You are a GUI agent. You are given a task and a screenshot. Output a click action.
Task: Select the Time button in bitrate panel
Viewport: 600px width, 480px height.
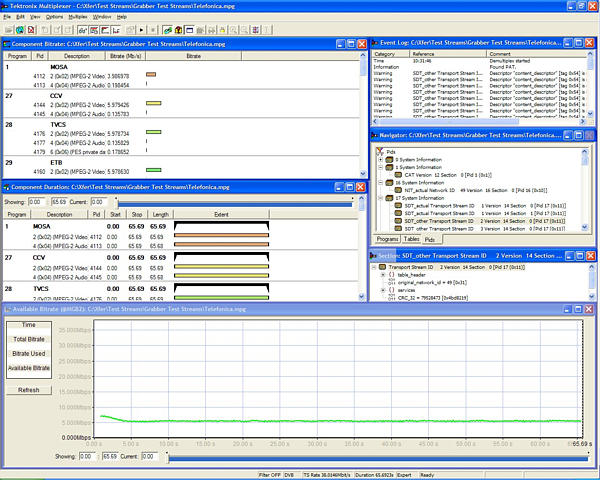coord(29,325)
